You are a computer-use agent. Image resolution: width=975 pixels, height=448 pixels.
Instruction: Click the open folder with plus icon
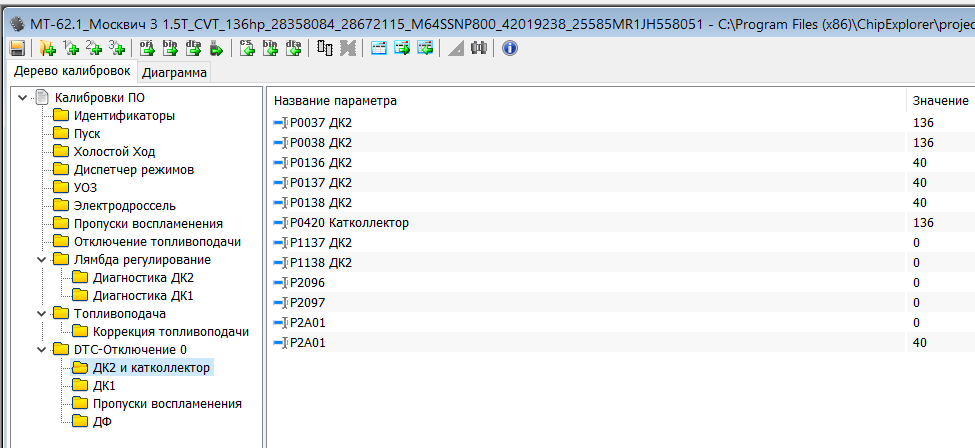click(47, 48)
